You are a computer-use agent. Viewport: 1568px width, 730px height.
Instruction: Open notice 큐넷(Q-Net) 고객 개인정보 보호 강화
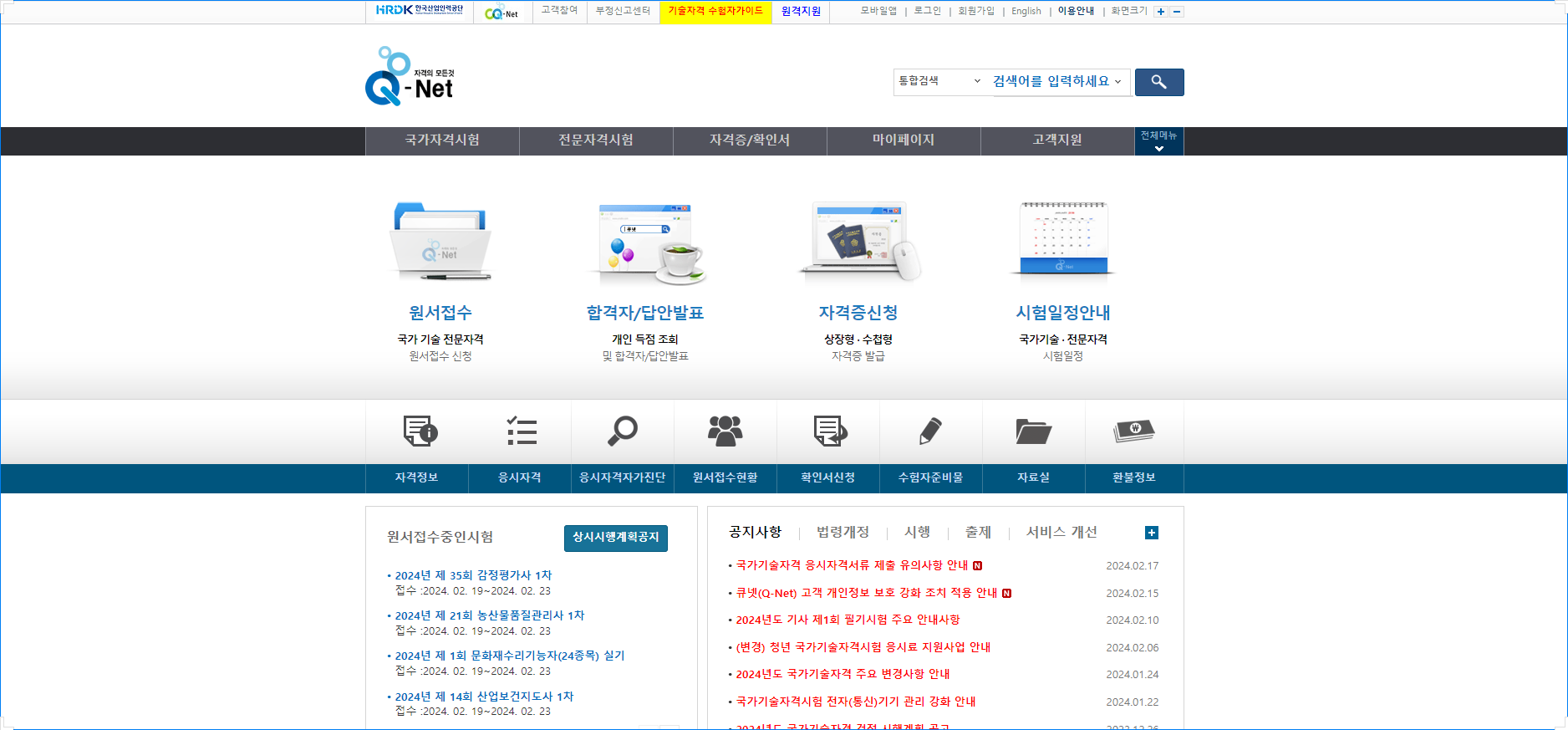tap(867, 593)
